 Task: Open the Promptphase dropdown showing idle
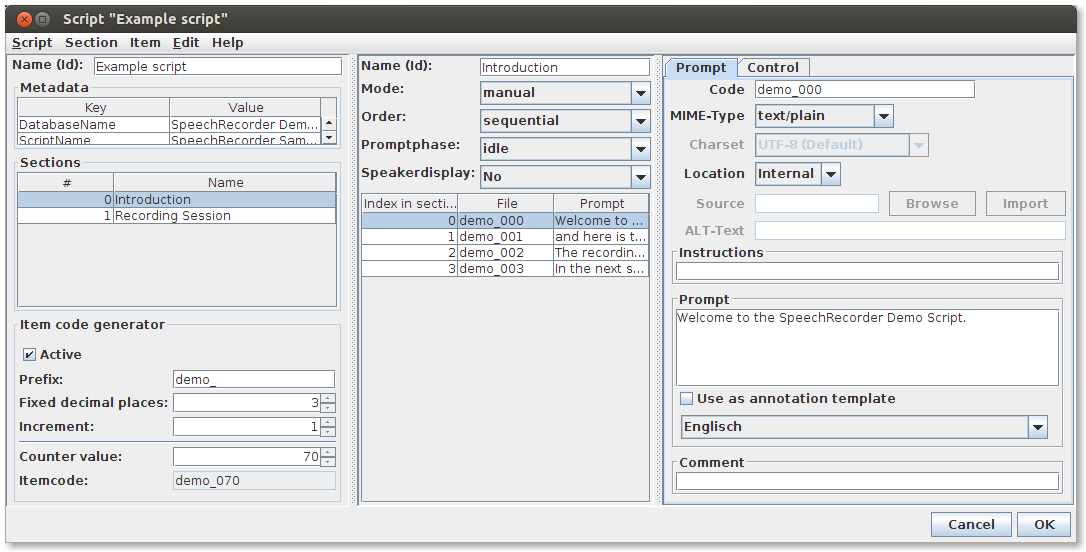[640, 149]
